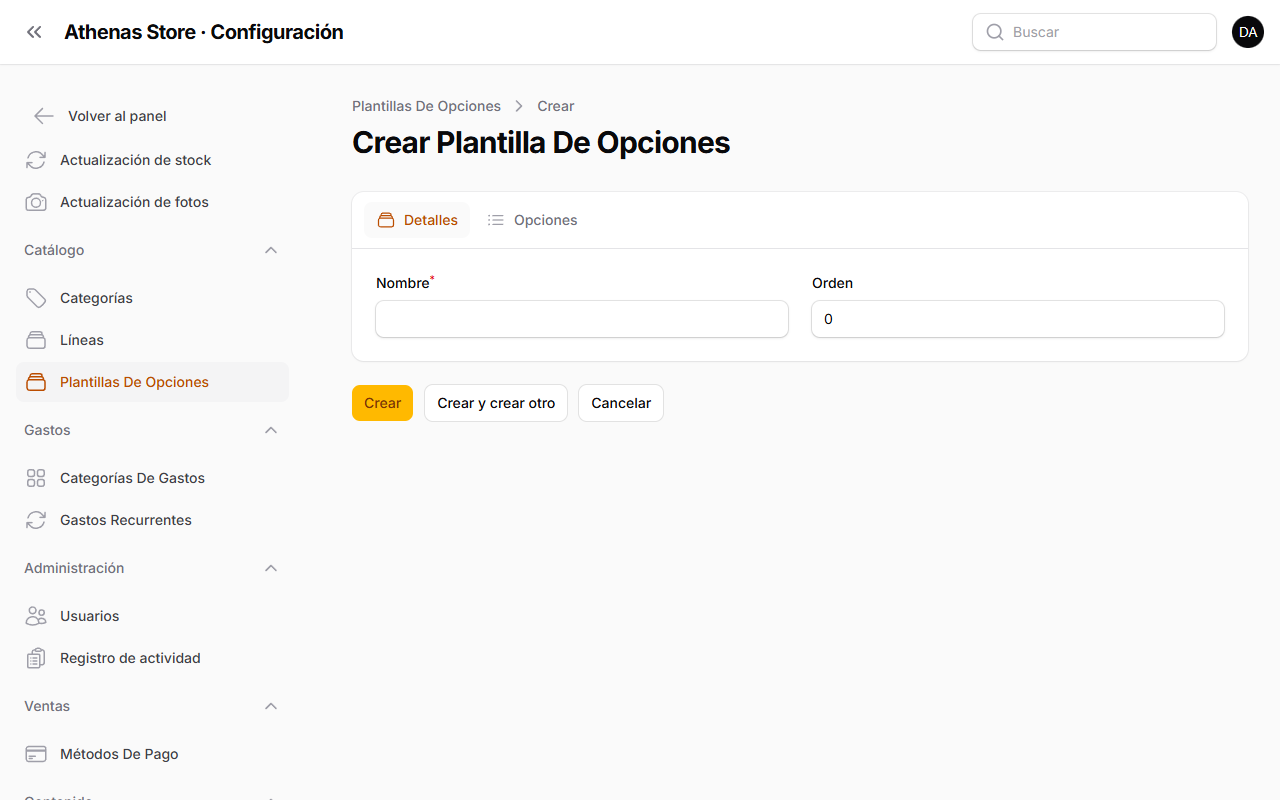Image resolution: width=1280 pixels, height=800 pixels.
Task: Click the stack icon next to Líneas
Action: pos(36,340)
